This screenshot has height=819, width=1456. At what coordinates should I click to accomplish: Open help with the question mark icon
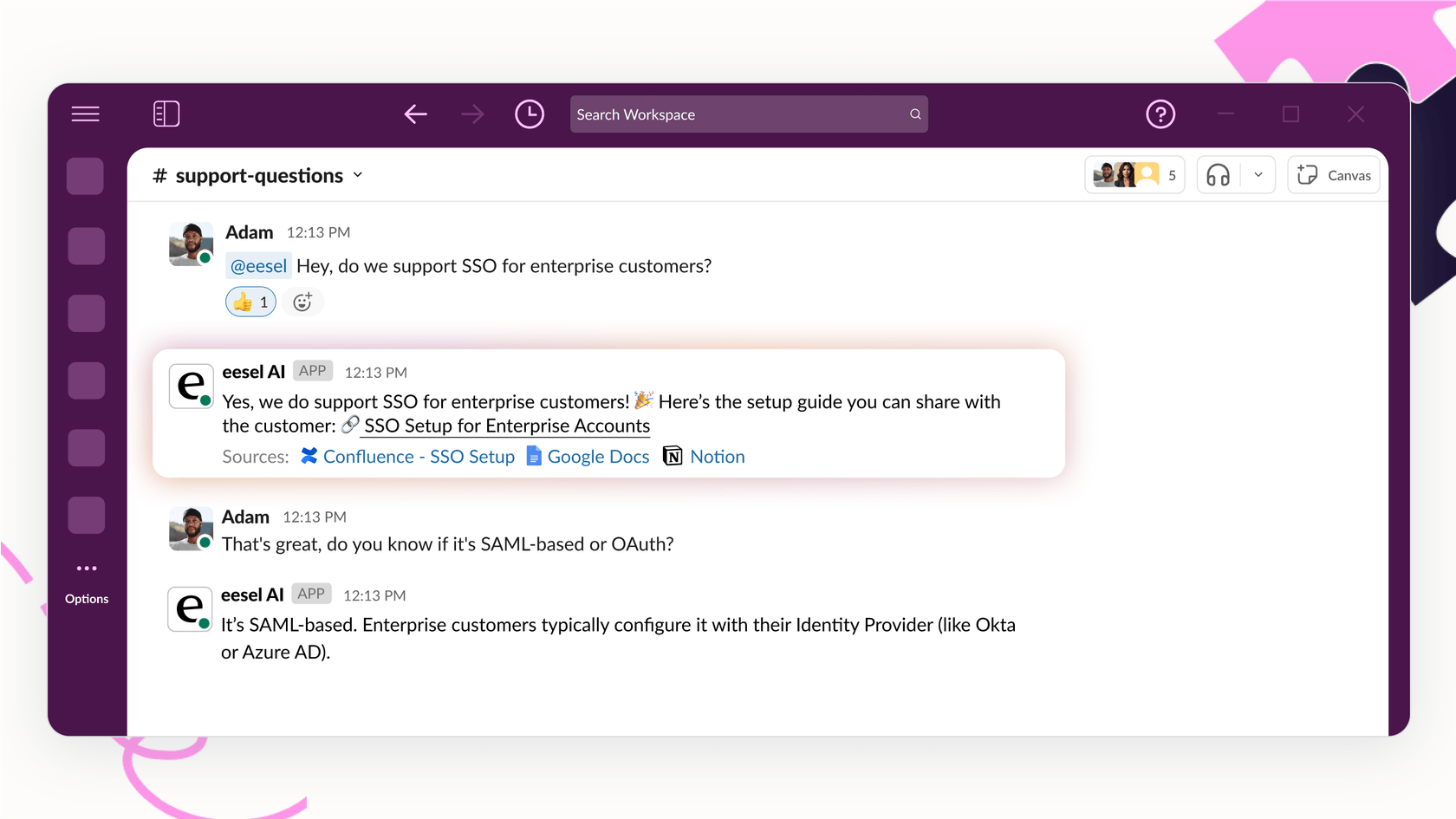[x=1160, y=114]
